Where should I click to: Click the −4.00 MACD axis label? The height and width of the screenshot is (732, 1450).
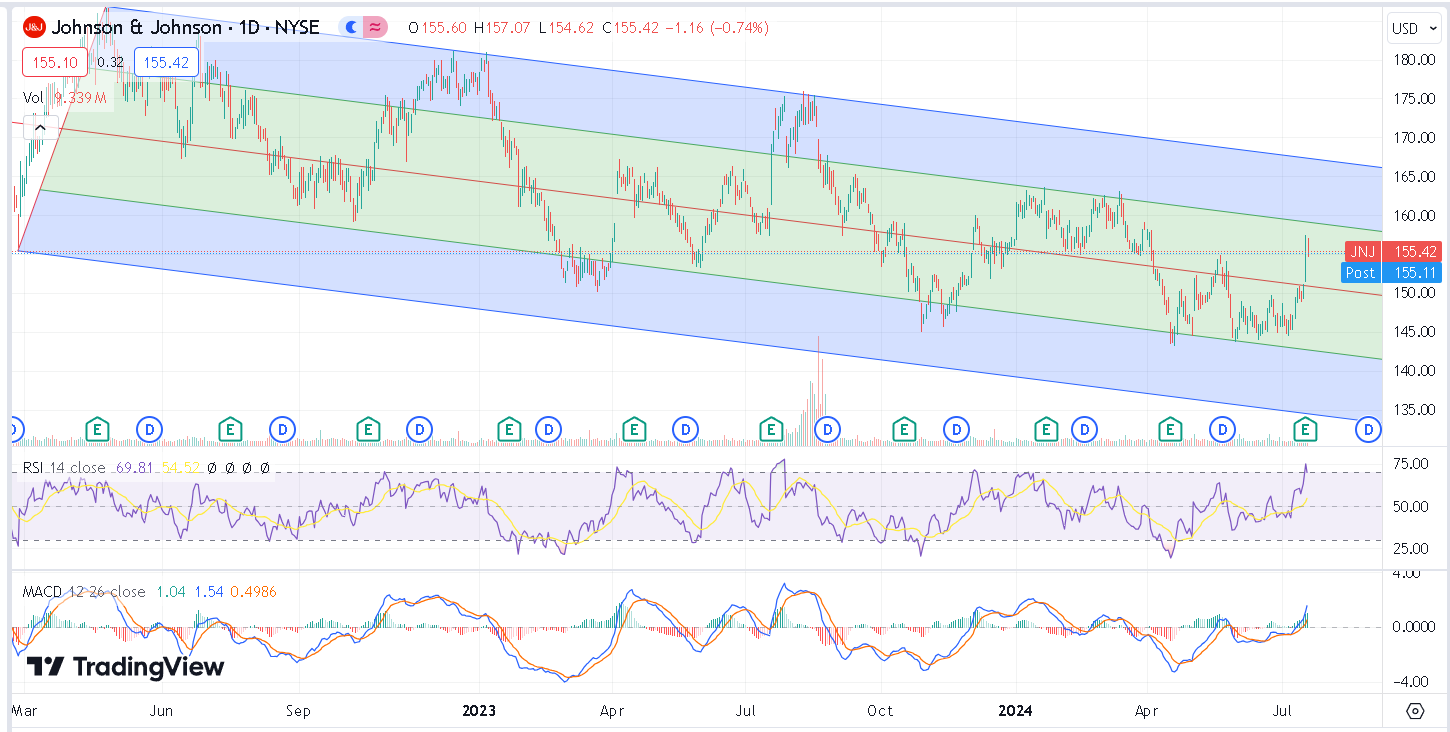tap(1409, 682)
